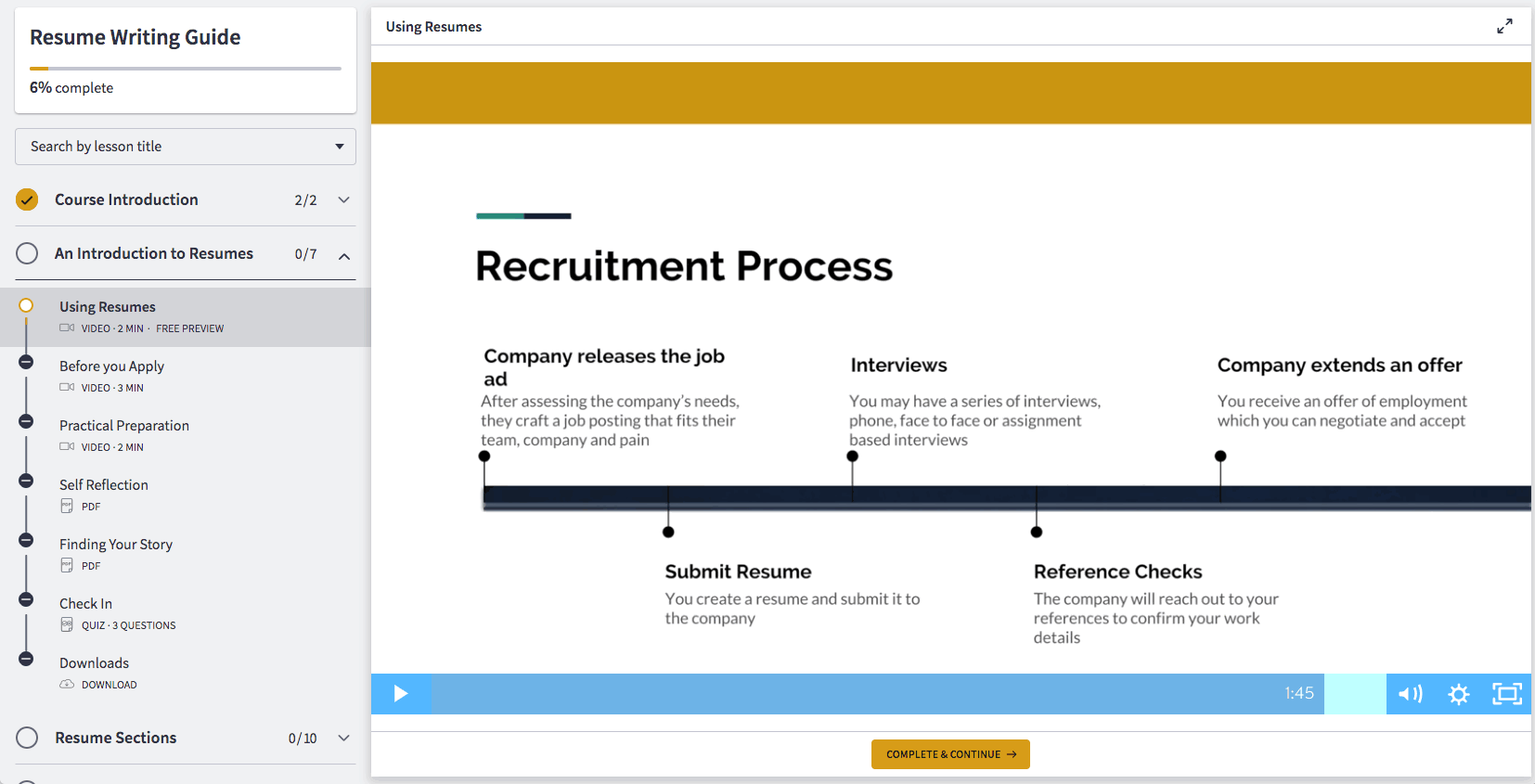The height and width of the screenshot is (784, 1535).
Task: Expand the Course Introduction section chevron
Action: click(x=343, y=199)
